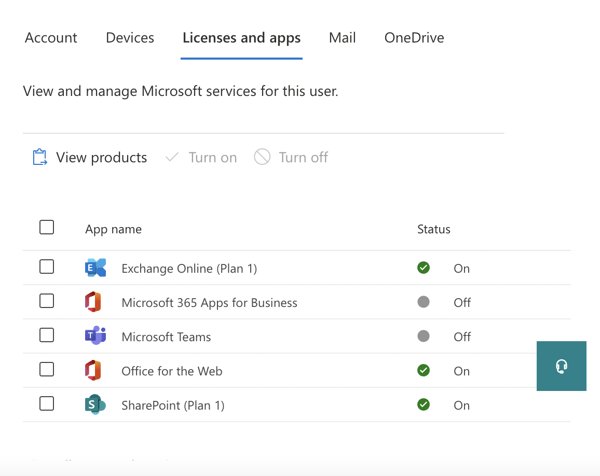Click the Office for the Web label

(x=172, y=371)
